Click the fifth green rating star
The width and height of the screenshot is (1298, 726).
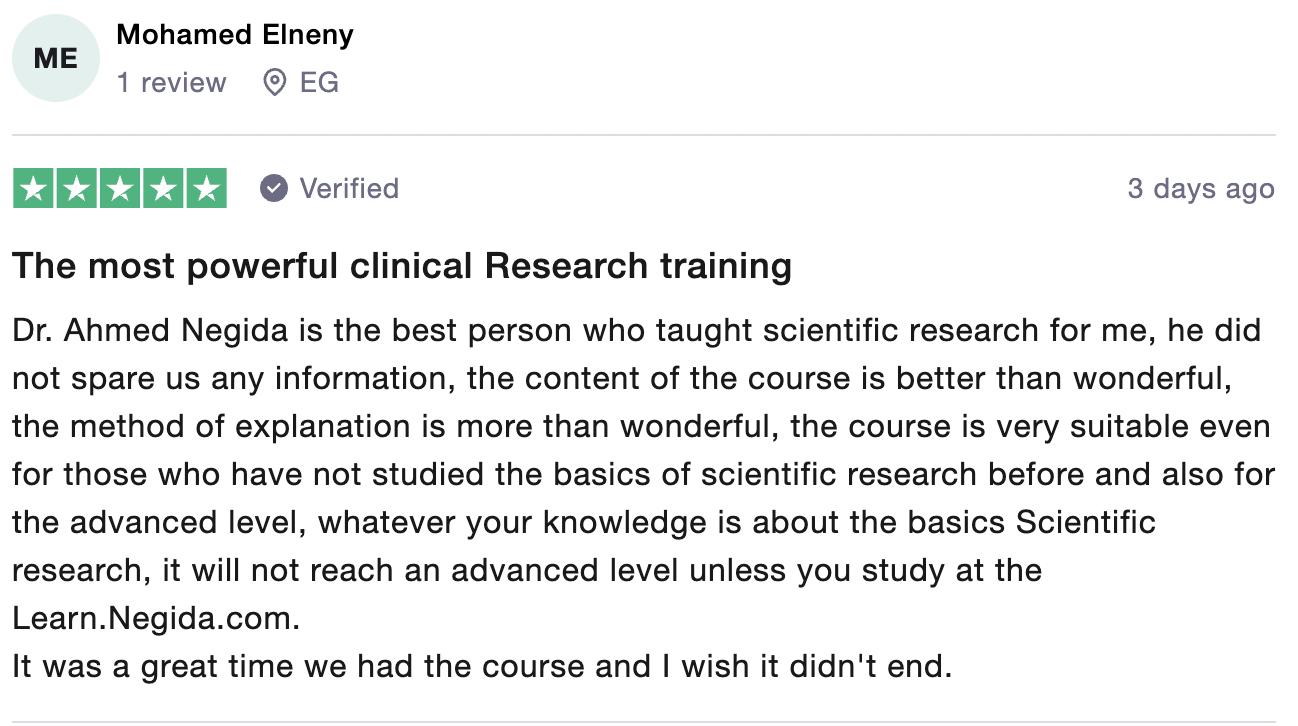coord(206,188)
